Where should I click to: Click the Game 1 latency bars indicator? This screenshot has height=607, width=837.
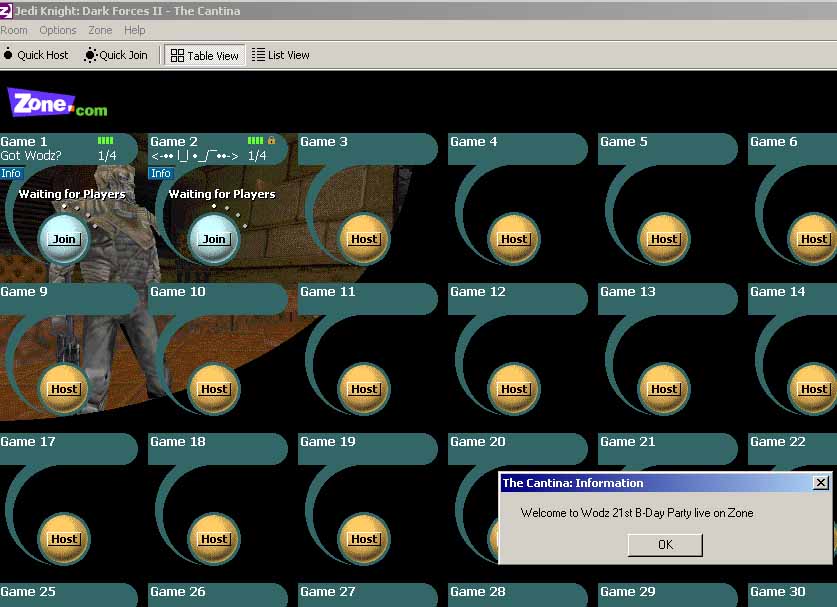click(x=105, y=140)
